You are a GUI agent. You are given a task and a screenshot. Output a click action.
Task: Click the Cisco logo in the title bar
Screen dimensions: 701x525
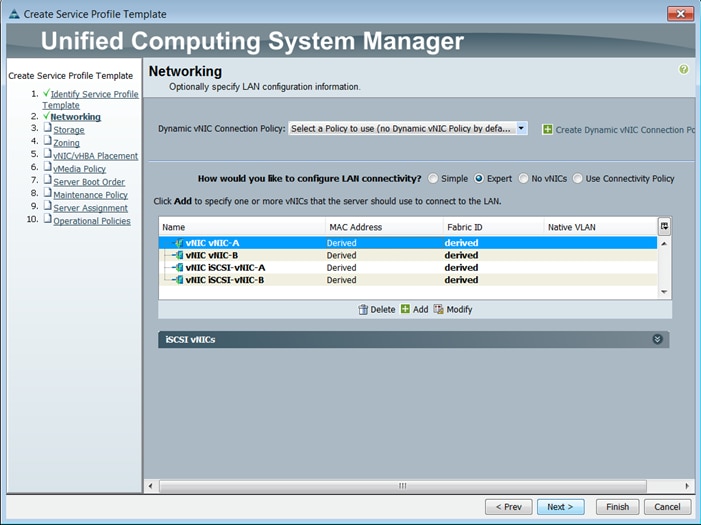click(14, 14)
